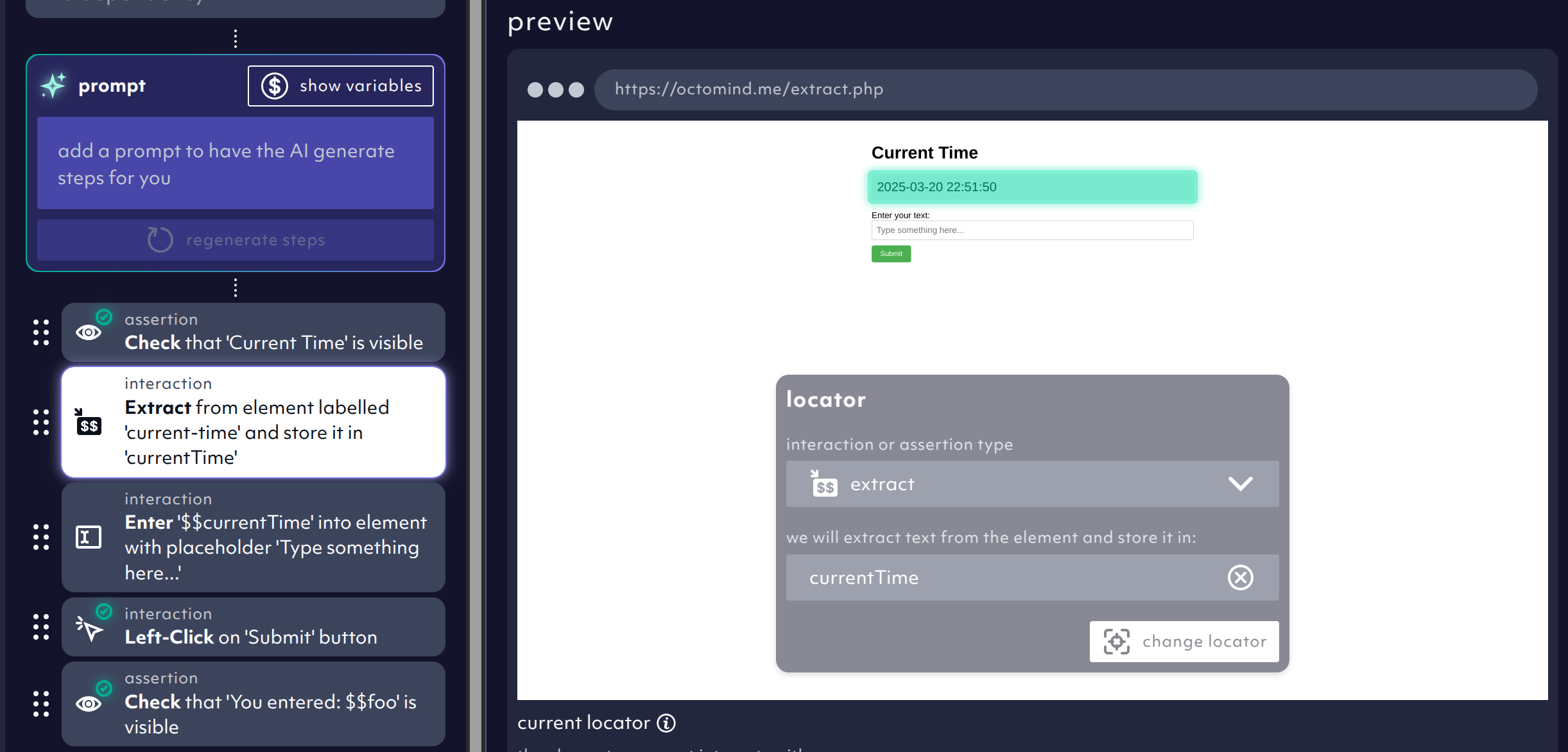This screenshot has height=752, width=1568.
Task: Open the three-dot menu above the prompt card
Action: point(236,38)
